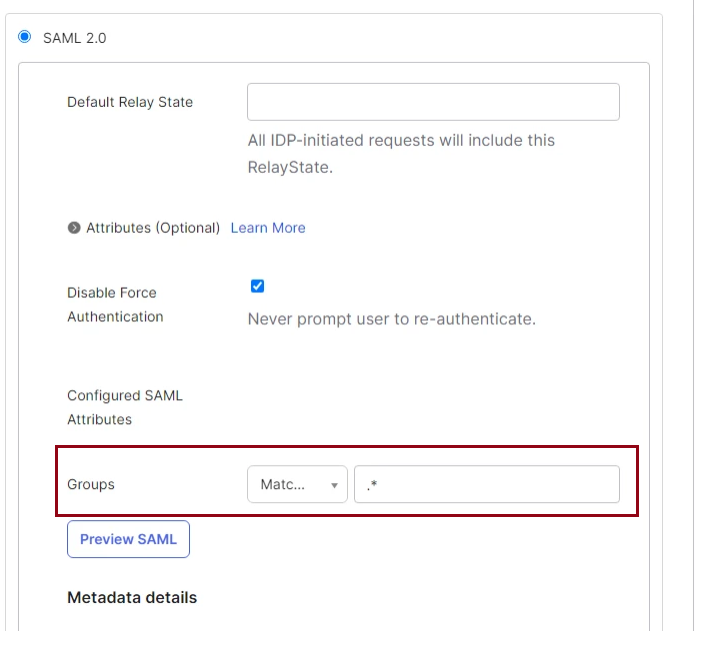Image resolution: width=722 pixels, height=654 pixels.
Task: Click the dropdown arrow beside Matc...
Action: (334, 485)
